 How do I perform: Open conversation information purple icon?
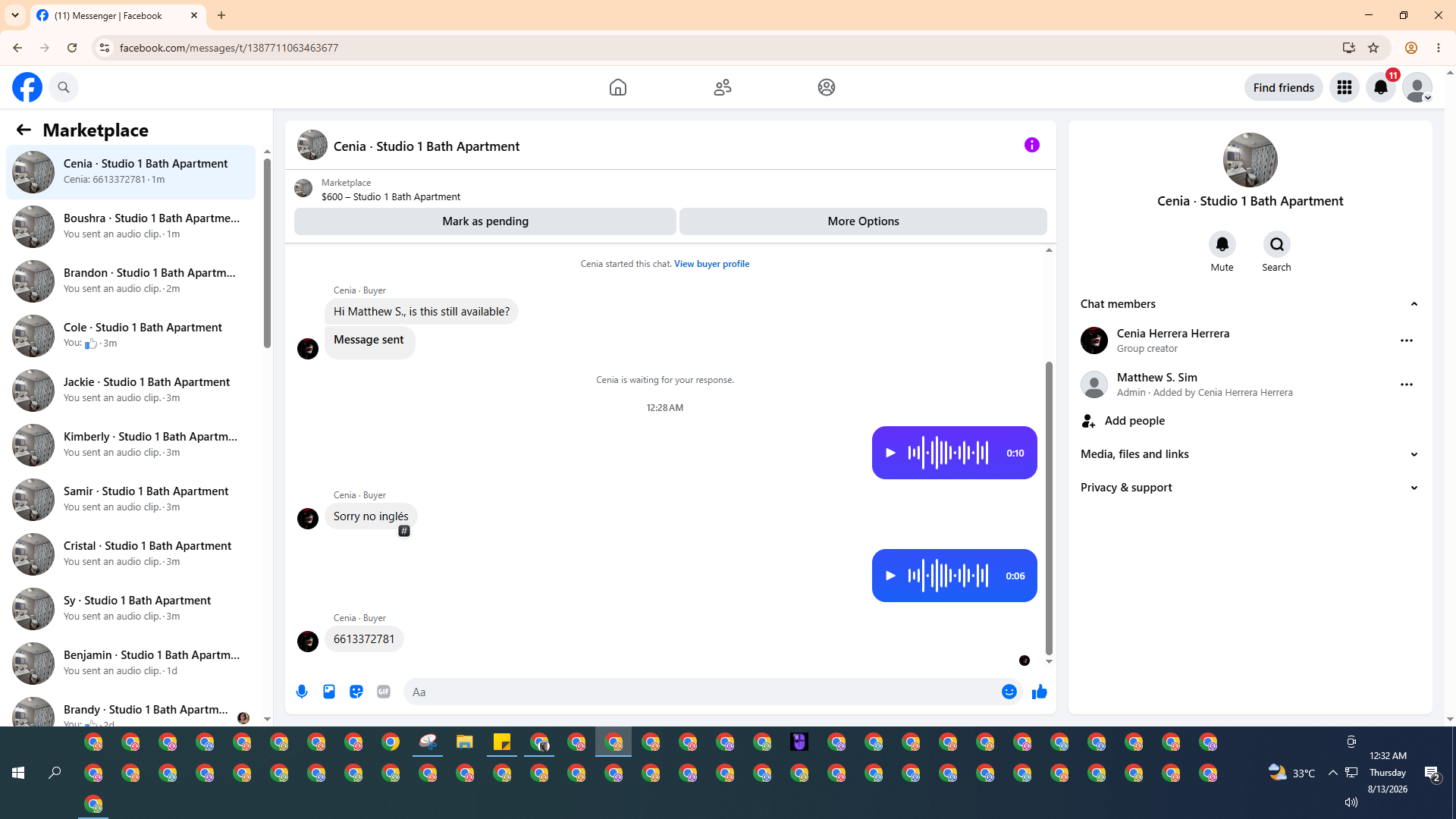pos(1032,145)
